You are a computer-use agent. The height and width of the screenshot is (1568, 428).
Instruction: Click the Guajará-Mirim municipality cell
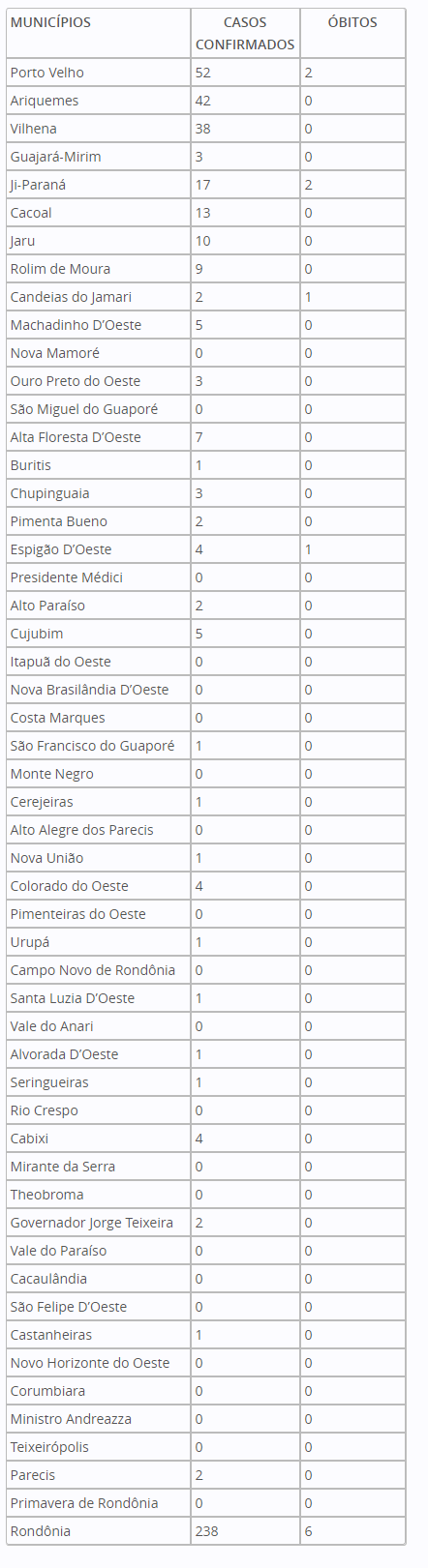(99, 157)
